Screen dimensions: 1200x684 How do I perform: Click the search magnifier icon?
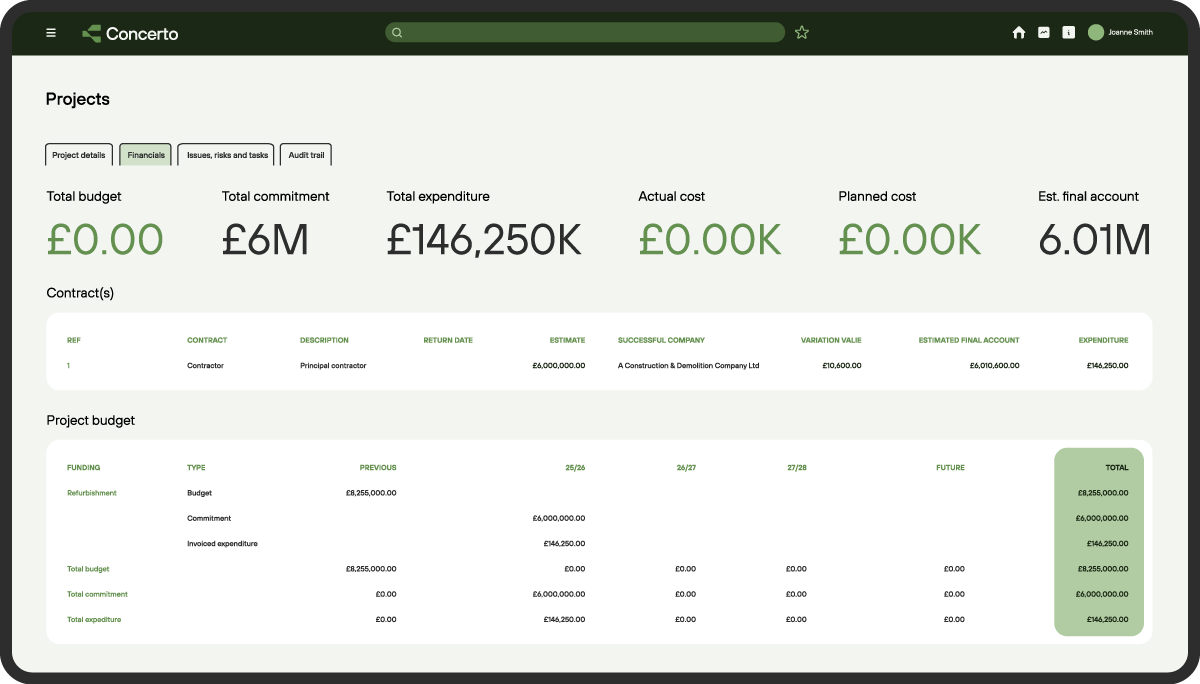point(396,32)
